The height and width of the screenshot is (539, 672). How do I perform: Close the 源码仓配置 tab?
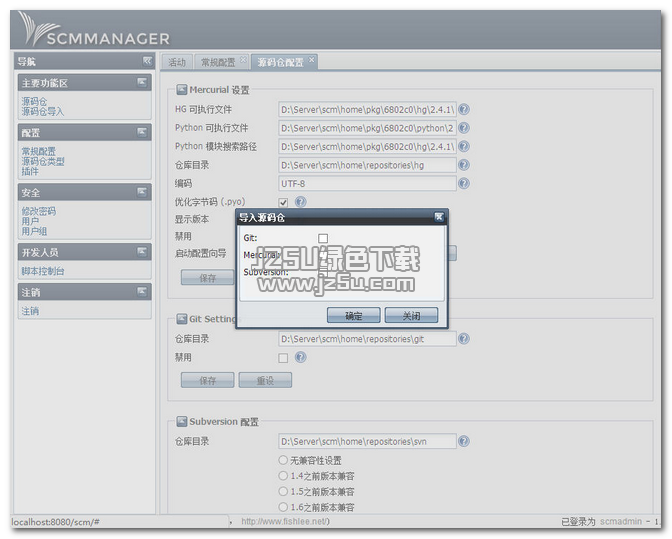tap(312, 60)
